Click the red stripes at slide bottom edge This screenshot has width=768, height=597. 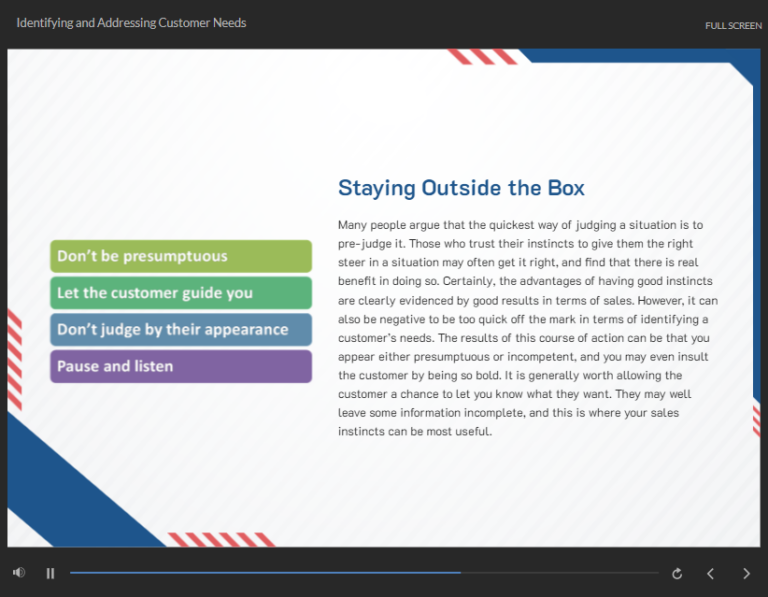(x=222, y=540)
